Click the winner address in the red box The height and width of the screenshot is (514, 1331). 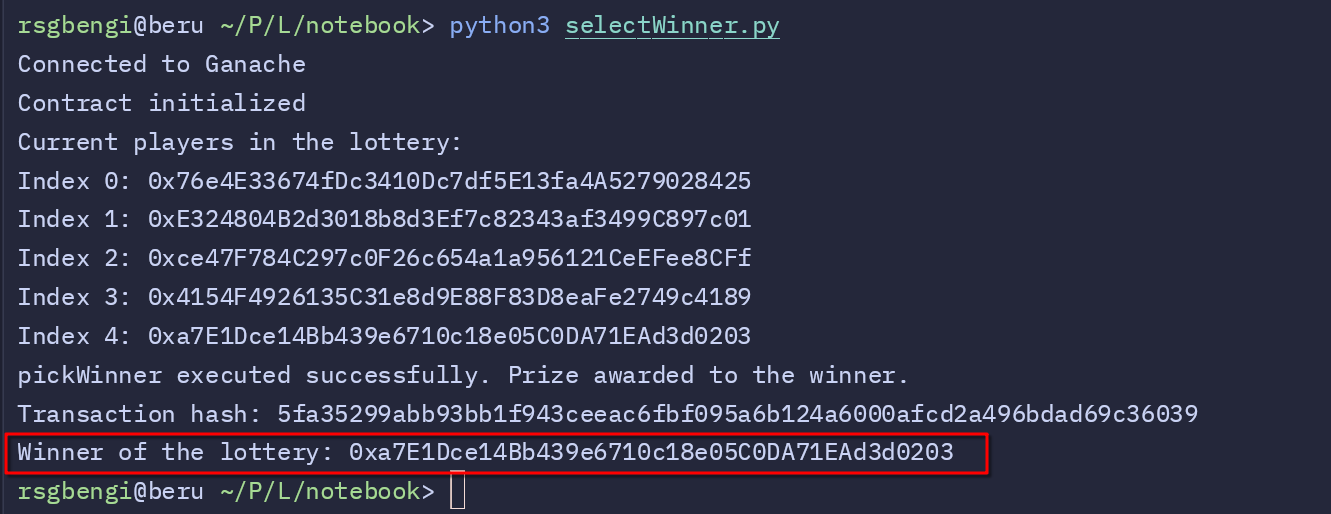coord(651,453)
